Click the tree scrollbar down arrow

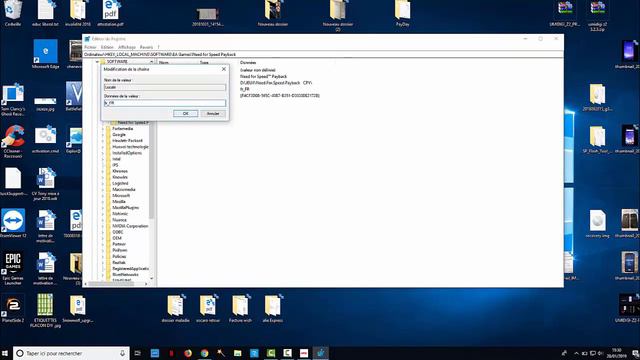151,278
